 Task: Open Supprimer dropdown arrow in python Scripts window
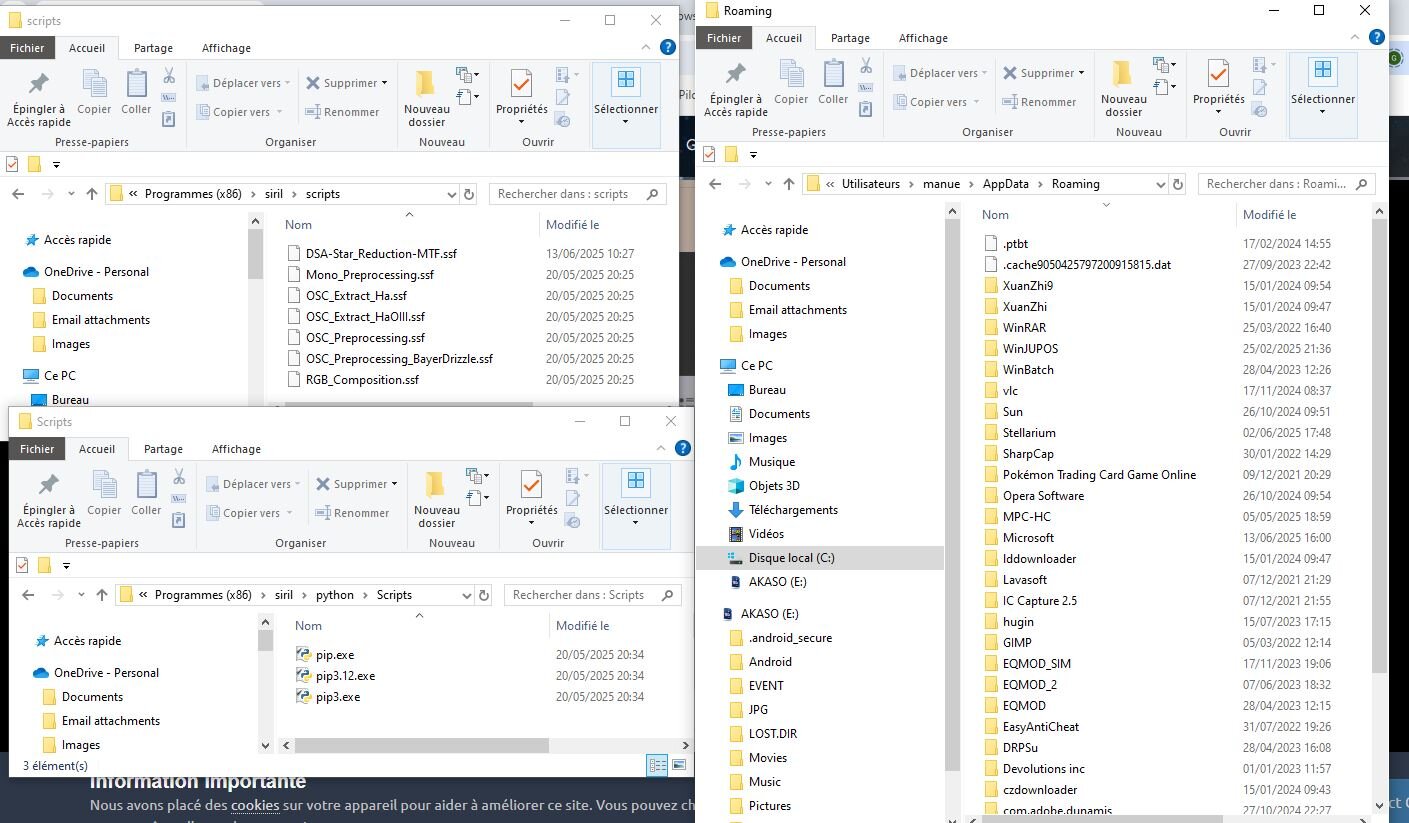click(395, 484)
